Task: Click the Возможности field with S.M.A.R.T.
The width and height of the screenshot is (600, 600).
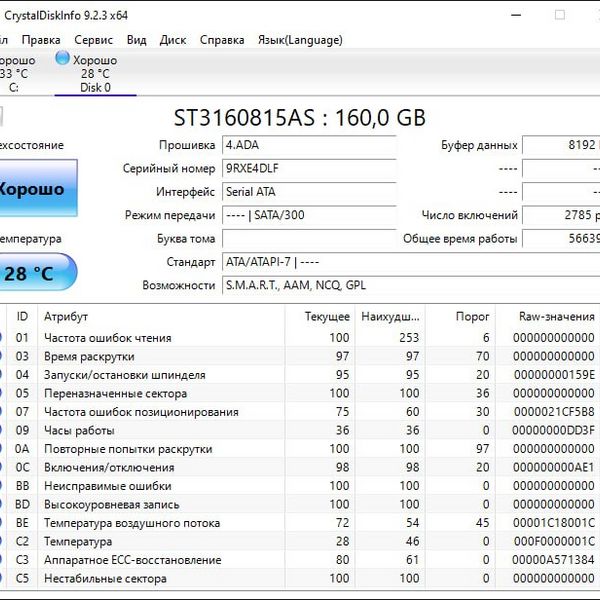Action: point(411,286)
